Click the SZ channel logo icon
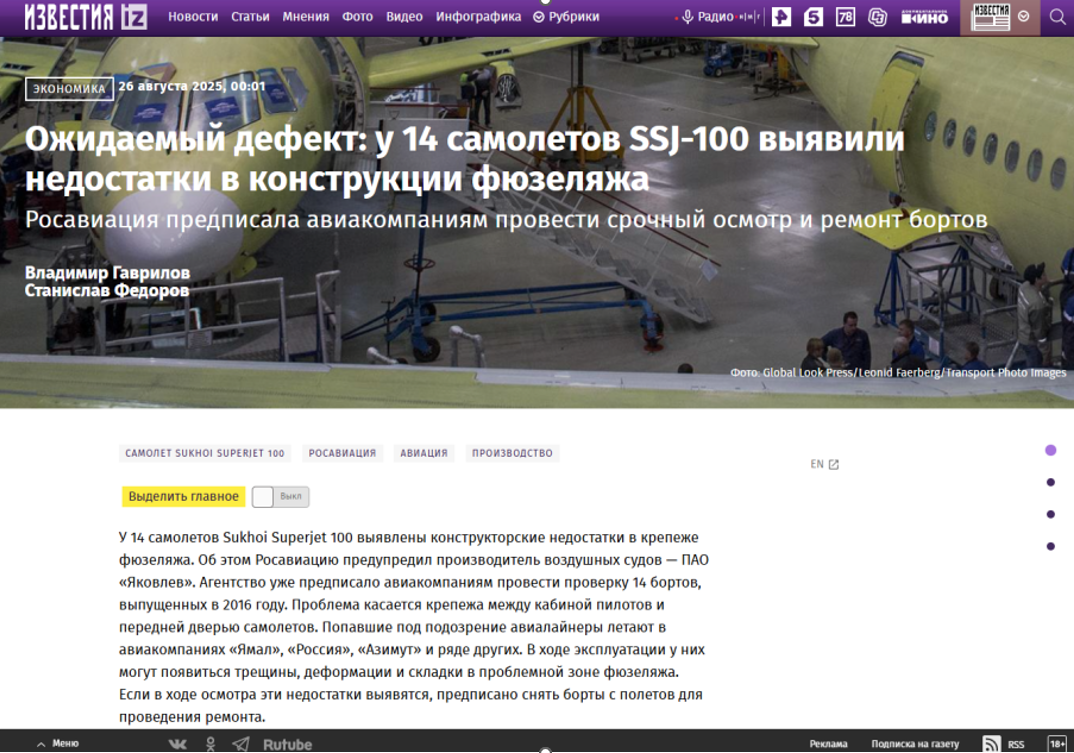Screen dimensions: 1074x753 tap(877, 16)
